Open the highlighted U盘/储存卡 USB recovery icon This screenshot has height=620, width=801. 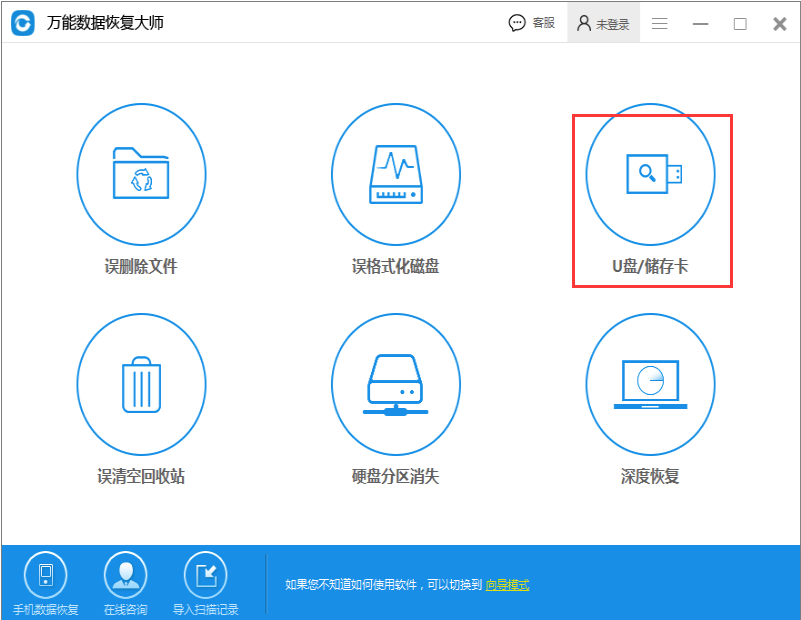tap(650, 174)
